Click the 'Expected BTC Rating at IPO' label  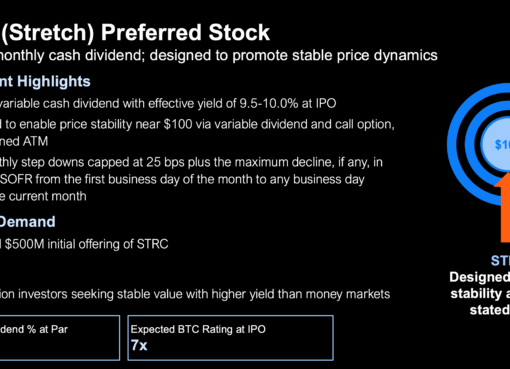point(198,329)
